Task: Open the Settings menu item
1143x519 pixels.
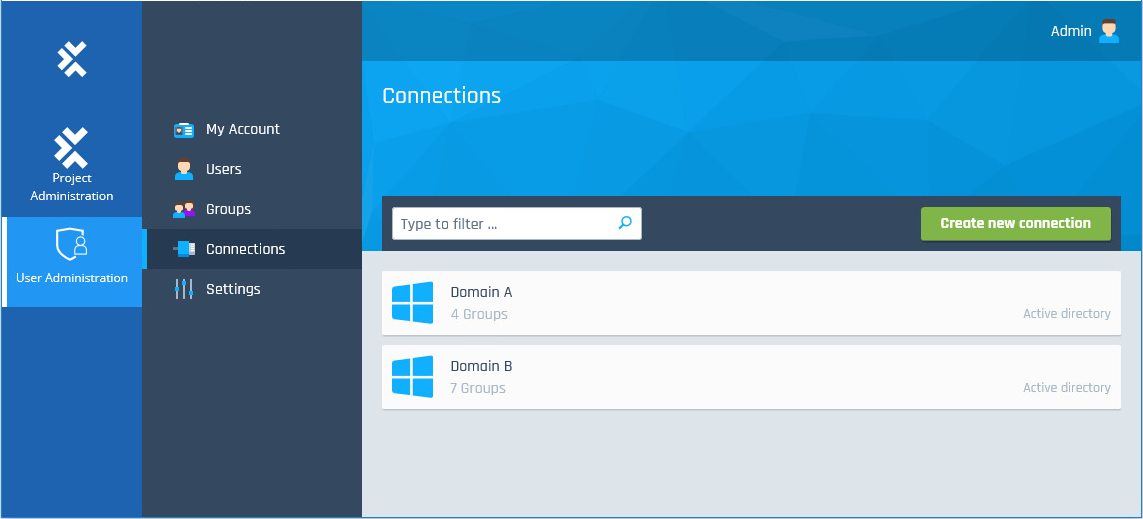Action: tap(252, 289)
